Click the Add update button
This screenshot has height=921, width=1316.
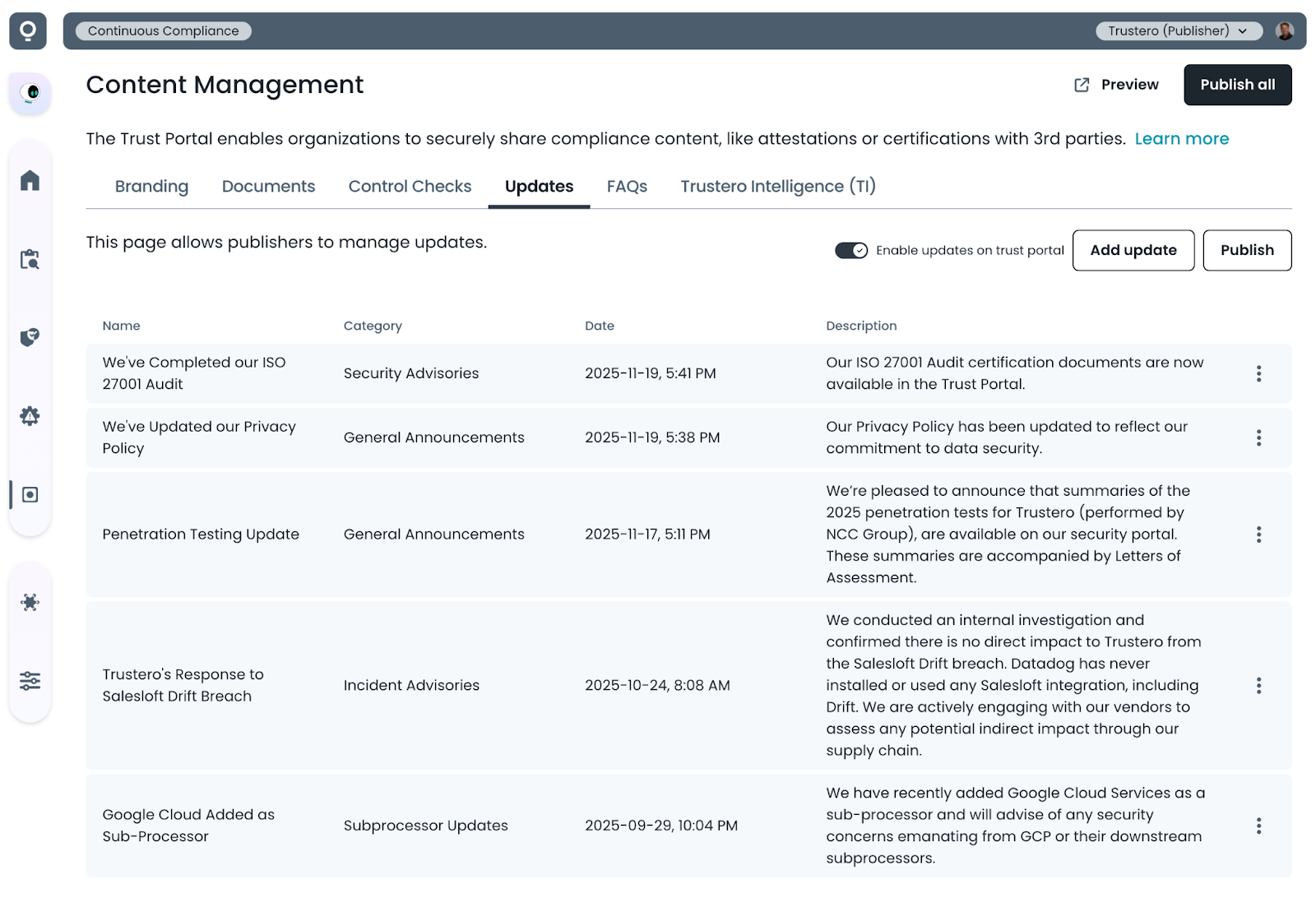pos(1133,250)
